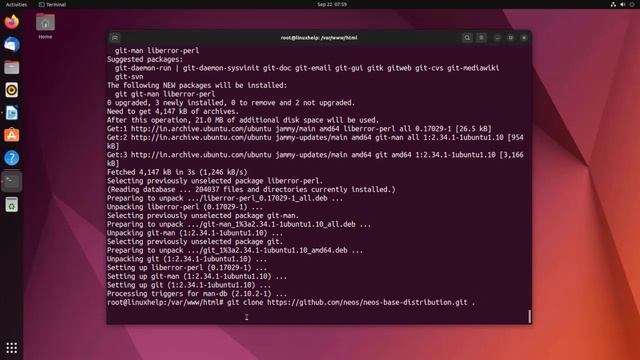The width and height of the screenshot is (640, 360).
Task: Click the 'Setting up liberror-perl' line
Action: (187, 268)
